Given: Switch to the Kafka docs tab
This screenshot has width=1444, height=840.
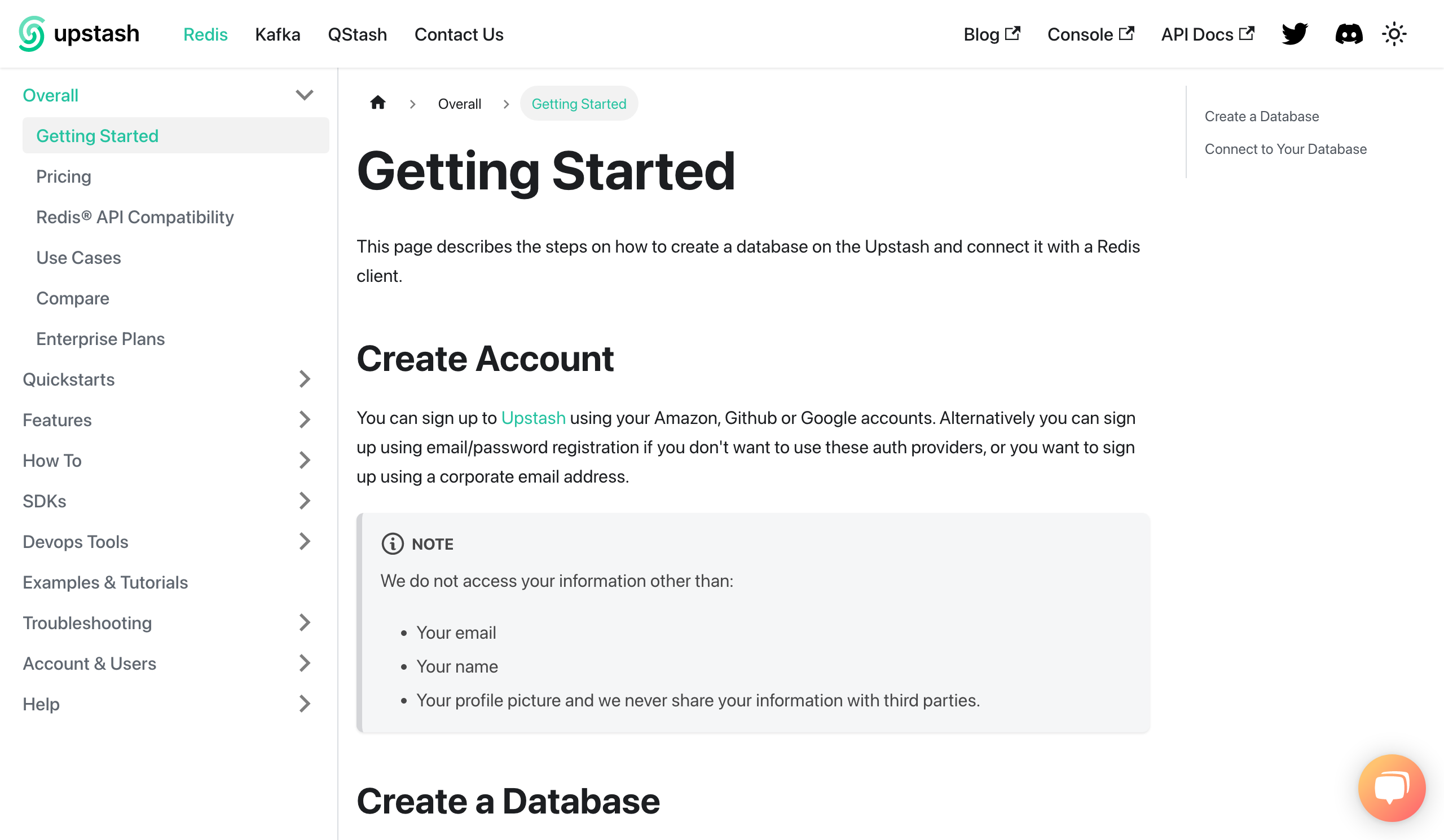Looking at the screenshot, I should click(278, 34).
